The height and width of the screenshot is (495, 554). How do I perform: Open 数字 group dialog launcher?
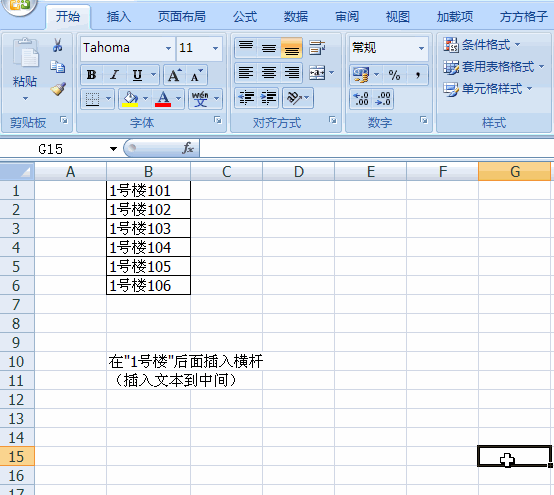coord(424,120)
